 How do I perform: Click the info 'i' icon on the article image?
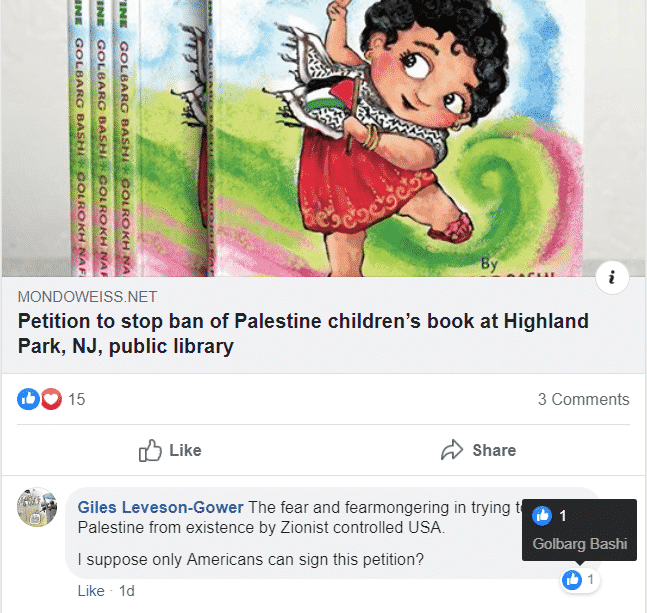point(612,277)
